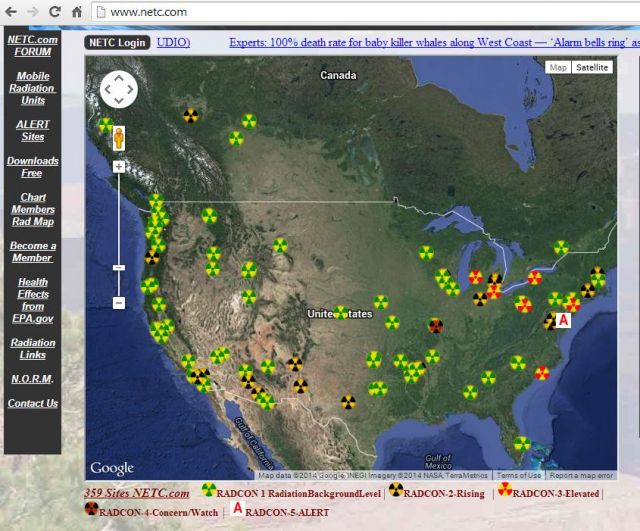Click the map pan control circle

point(118,89)
